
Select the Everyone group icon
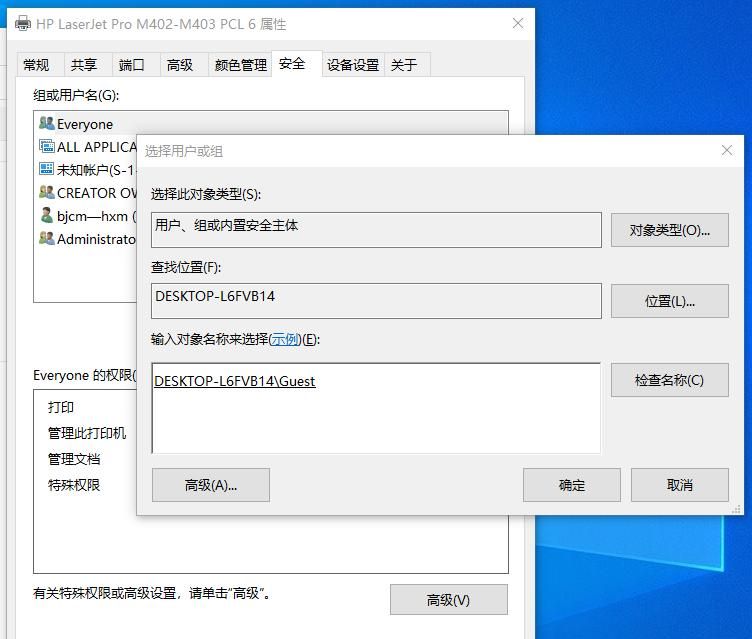(x=47, y=123)
